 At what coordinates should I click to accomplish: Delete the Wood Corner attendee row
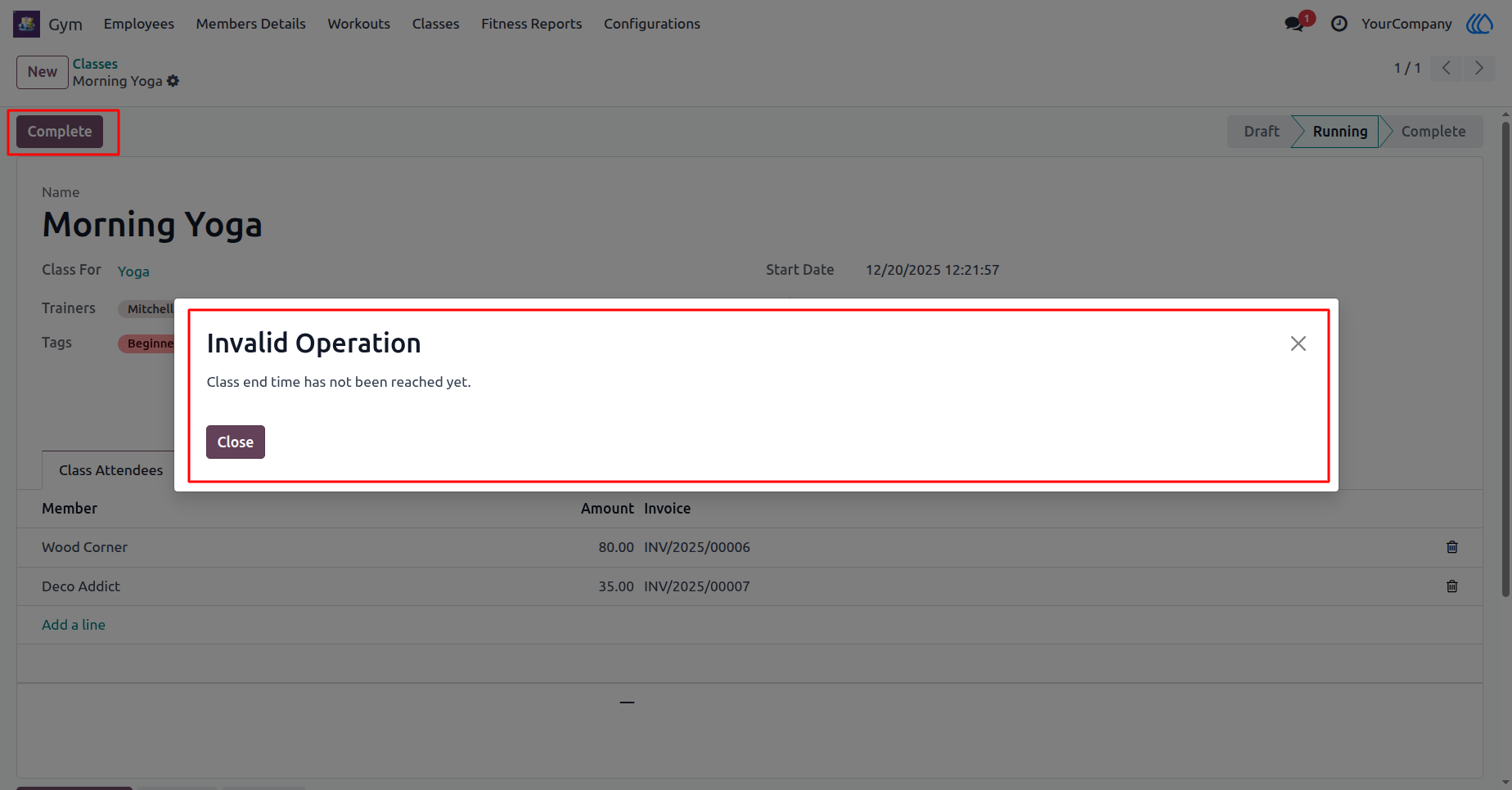coord(1452,547)
